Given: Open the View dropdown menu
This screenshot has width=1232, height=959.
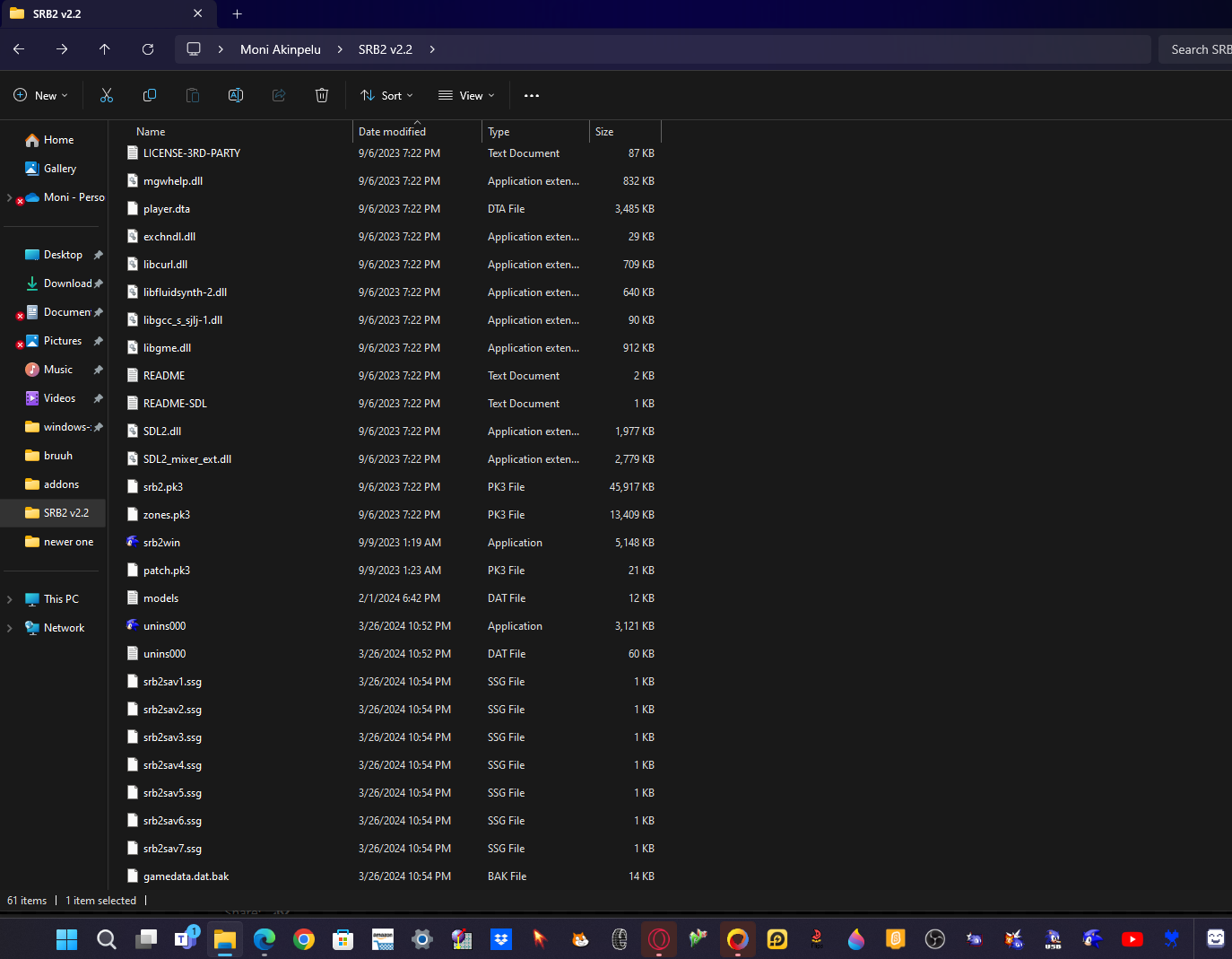Looking at the screenshot, I should pyautogui.click(x=466, y=95).
